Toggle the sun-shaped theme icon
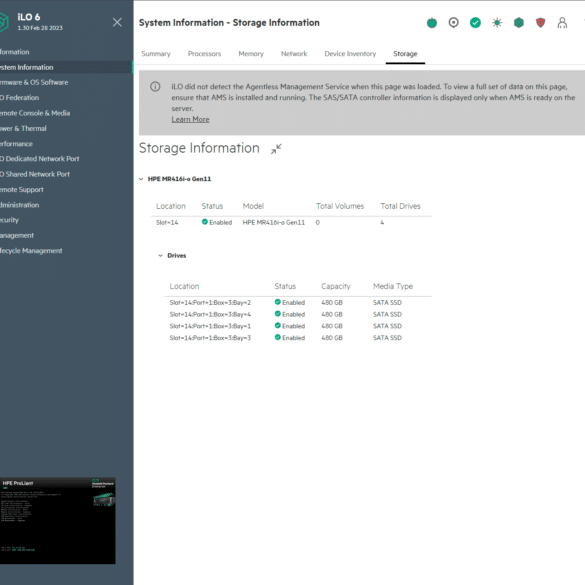Screen dimensions: 585x585 point(497,23)
